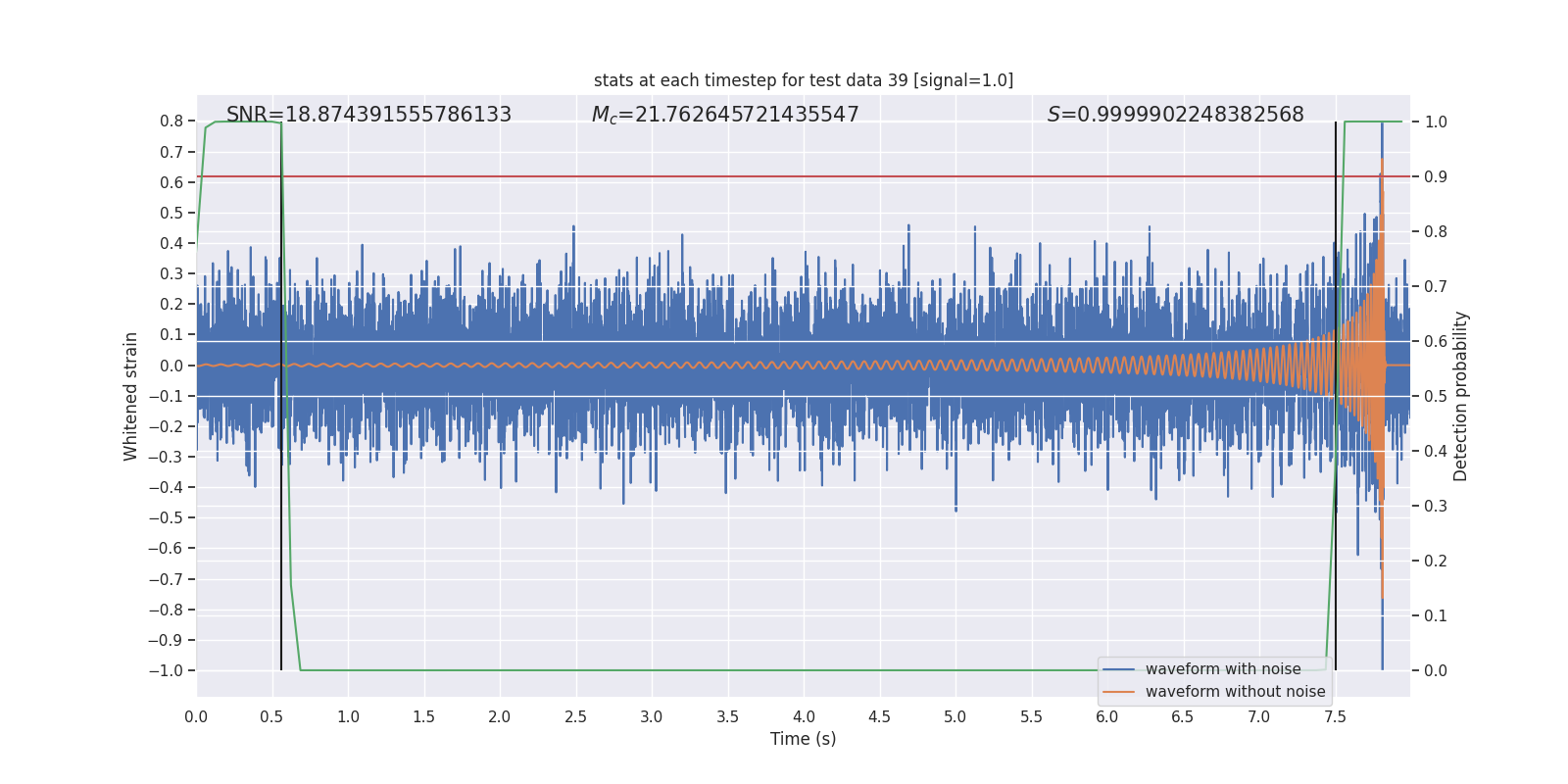The height and width of the screenshot is (784, 1568).
Task: Click the 'Time (s)' x-axis label
Action: [x=803, y=739]
